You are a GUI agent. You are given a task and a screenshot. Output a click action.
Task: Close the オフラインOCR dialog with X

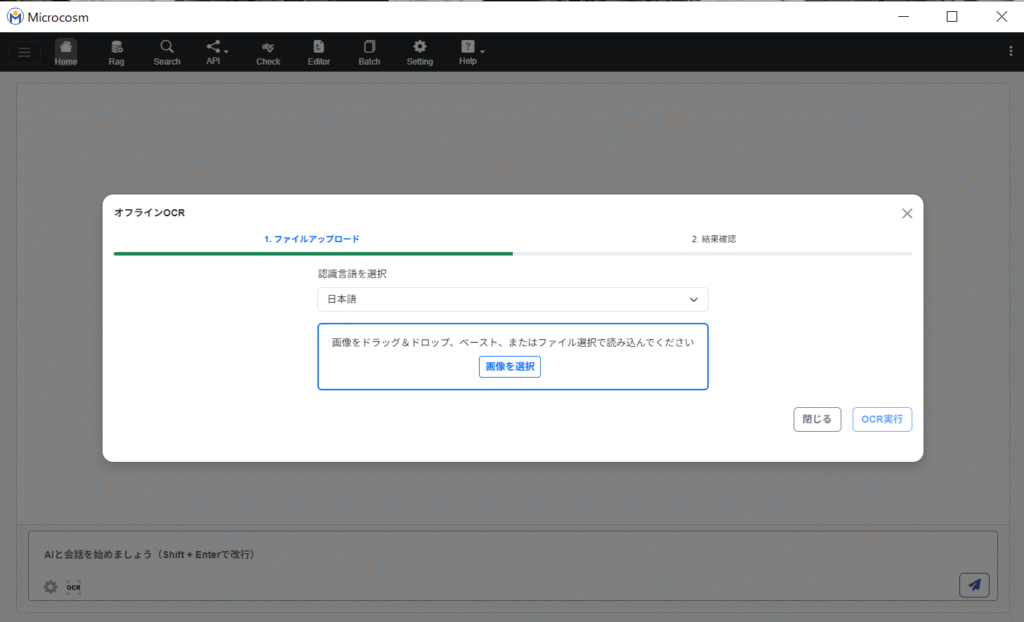(907, 213)
